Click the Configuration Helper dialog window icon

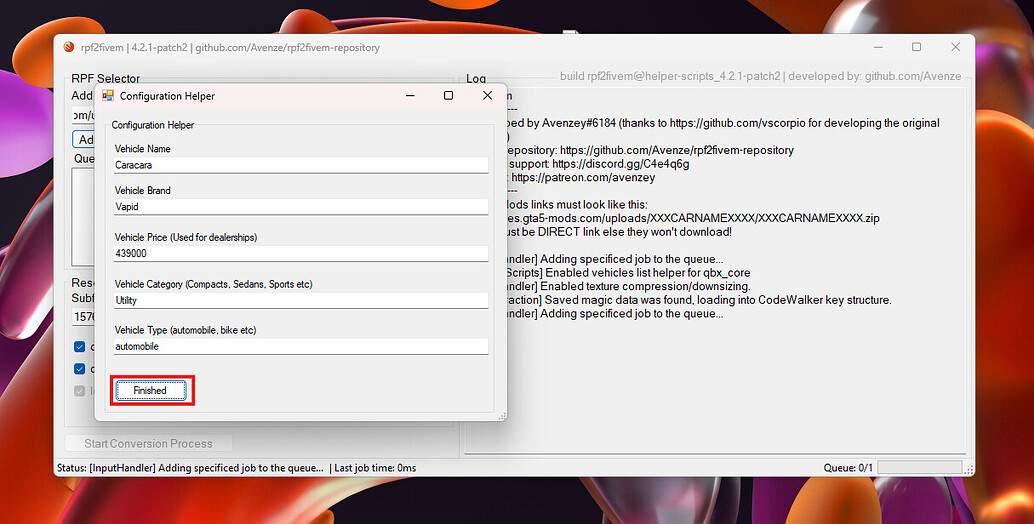pos(108,96)
